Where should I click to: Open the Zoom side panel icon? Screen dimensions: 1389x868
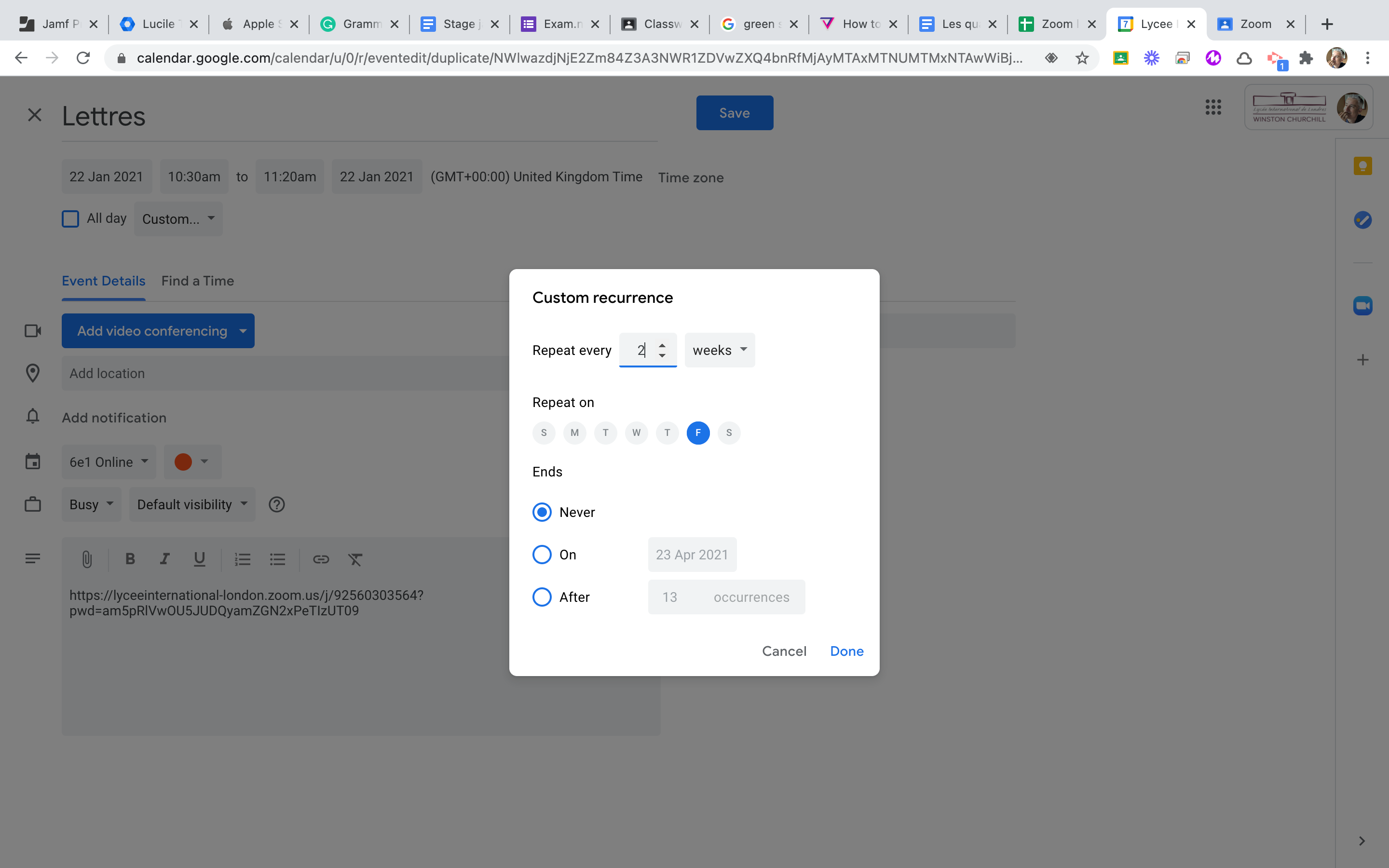coord(1362,306)
